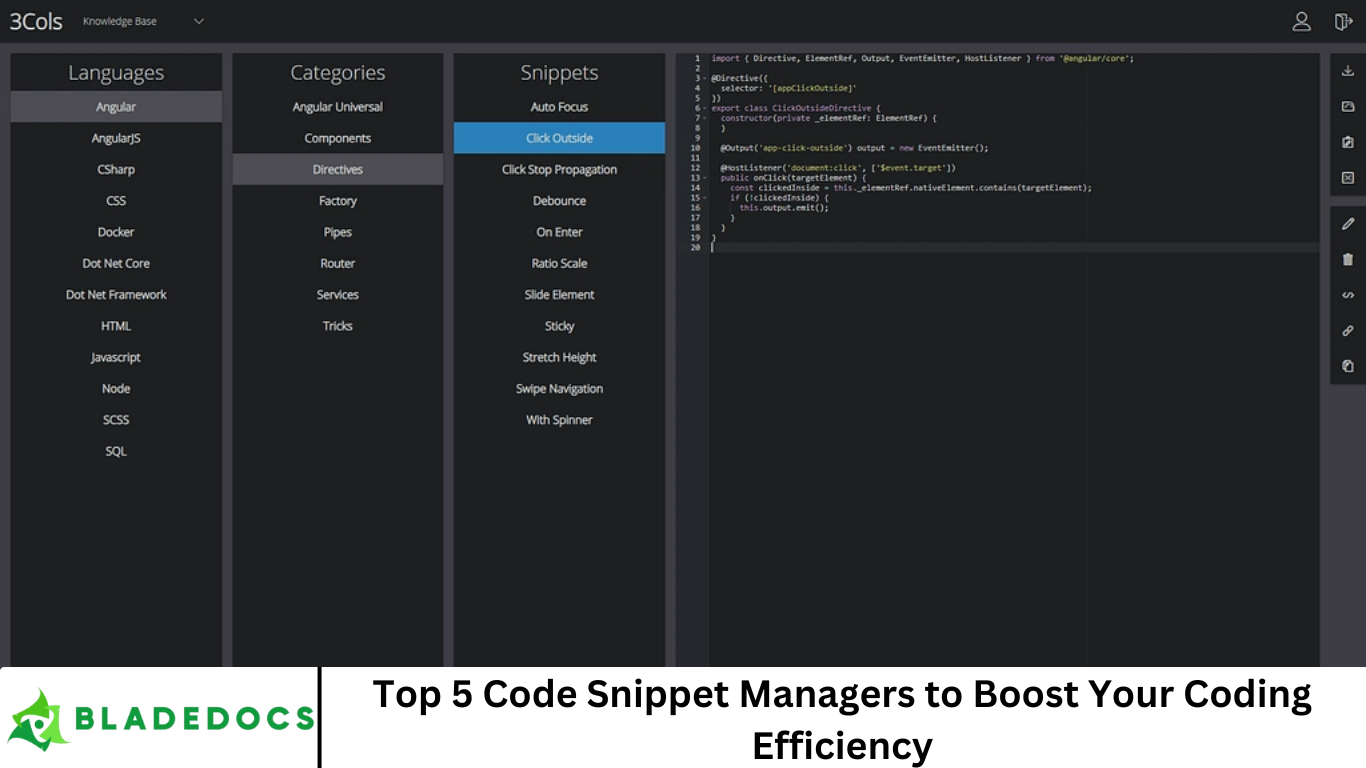Select Docker language

click(116, 232)
